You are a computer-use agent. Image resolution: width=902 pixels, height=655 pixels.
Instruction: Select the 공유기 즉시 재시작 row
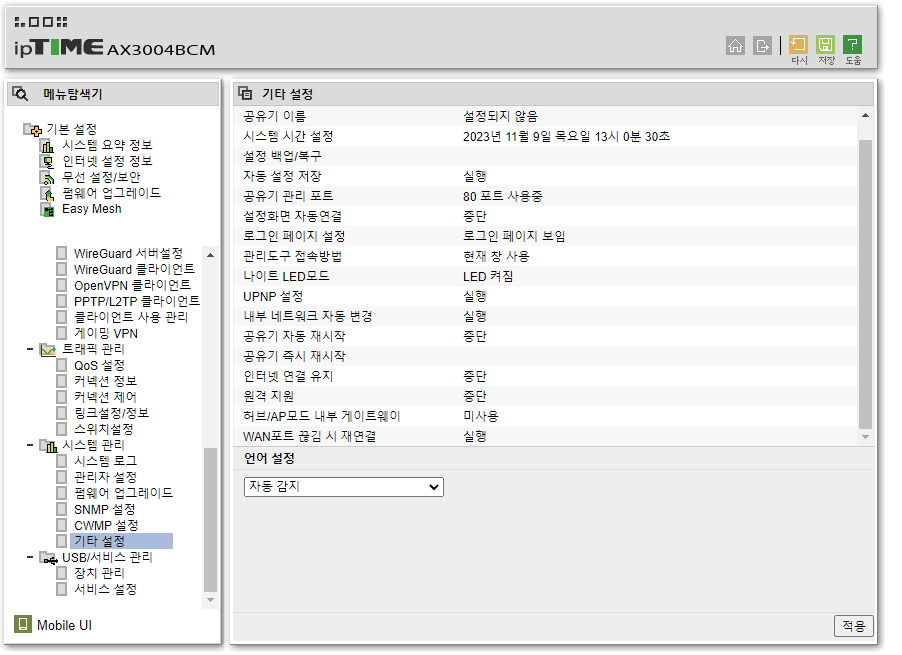click(545, 356)
